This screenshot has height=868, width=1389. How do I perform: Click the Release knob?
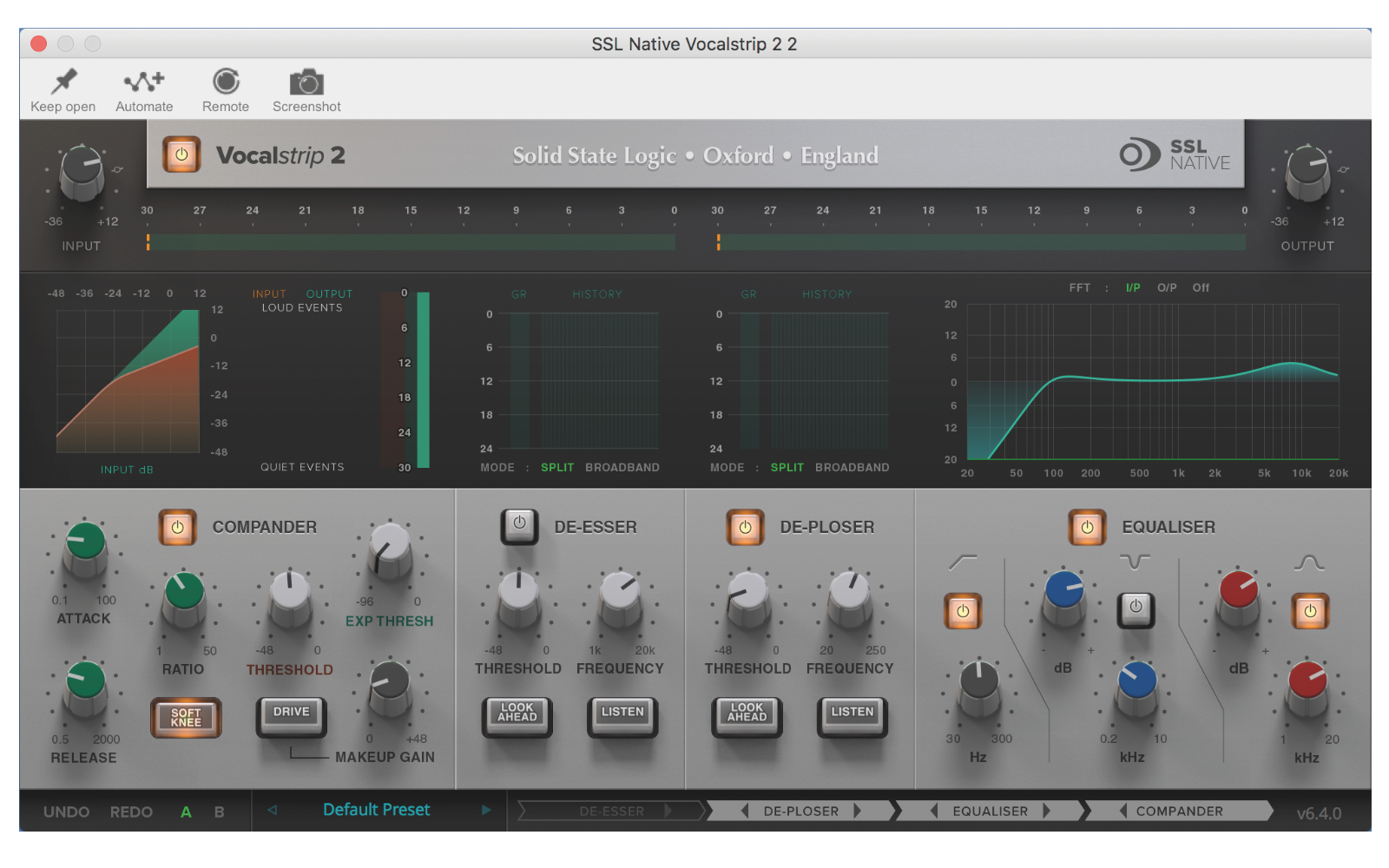[x=85, y=689]
